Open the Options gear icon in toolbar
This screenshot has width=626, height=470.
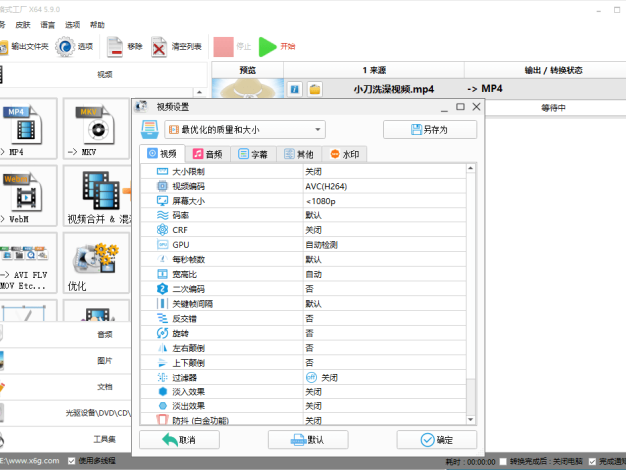(65, 47)
